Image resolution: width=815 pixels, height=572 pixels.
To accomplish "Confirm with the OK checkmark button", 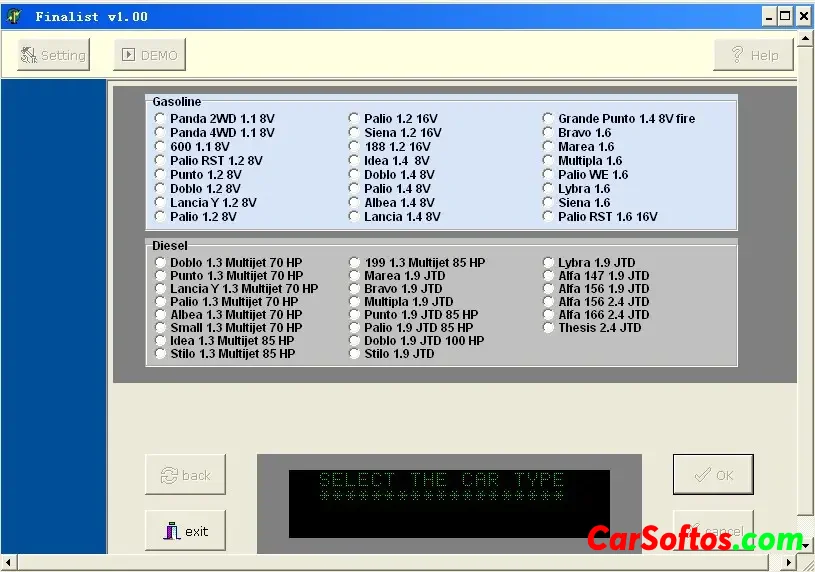I will tap(712, 475).
